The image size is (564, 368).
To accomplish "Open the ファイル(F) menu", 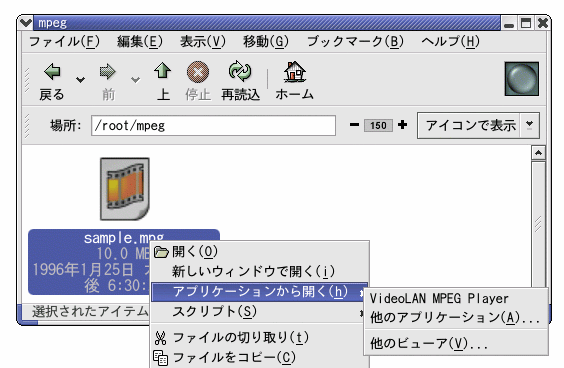I will (64, 41).
